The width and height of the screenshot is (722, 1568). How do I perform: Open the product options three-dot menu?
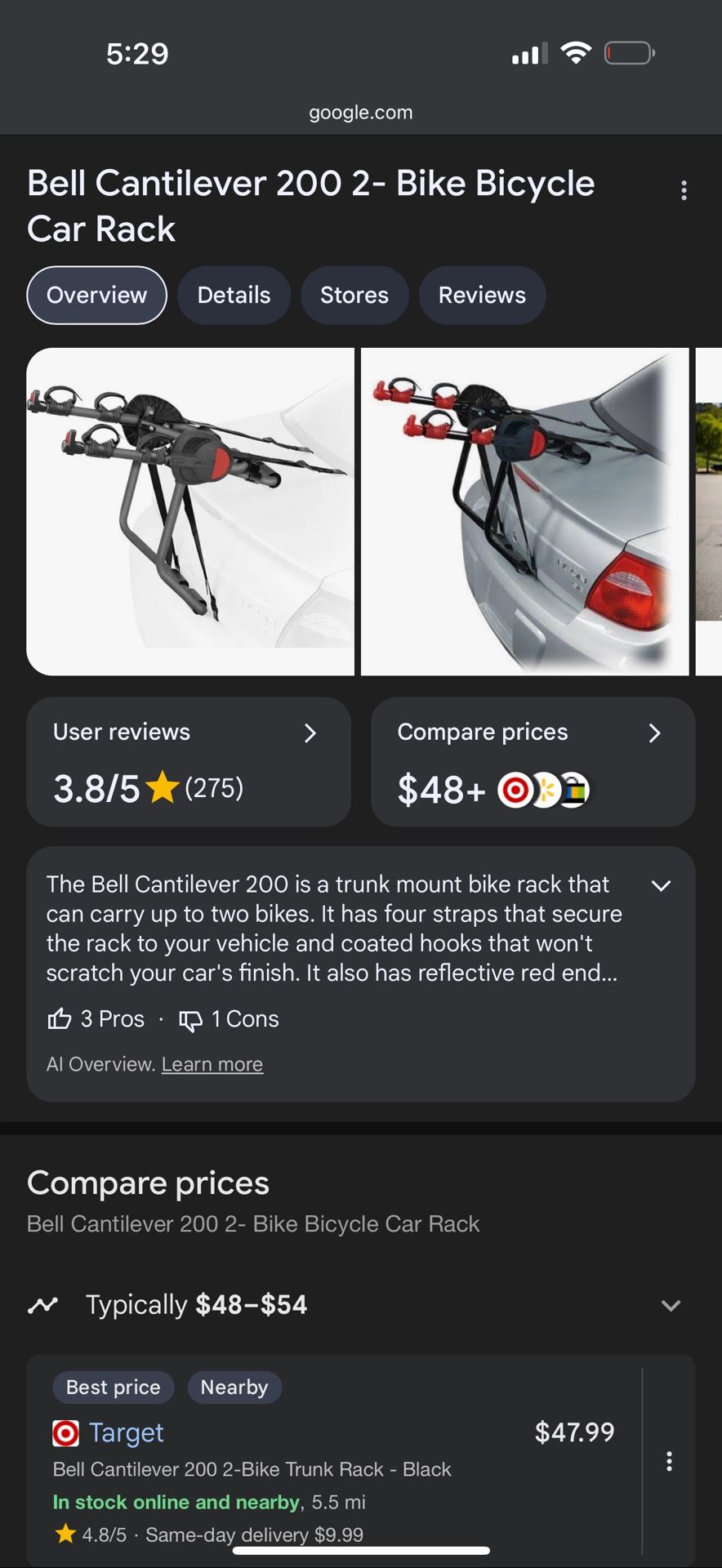(x=684, y=191)
